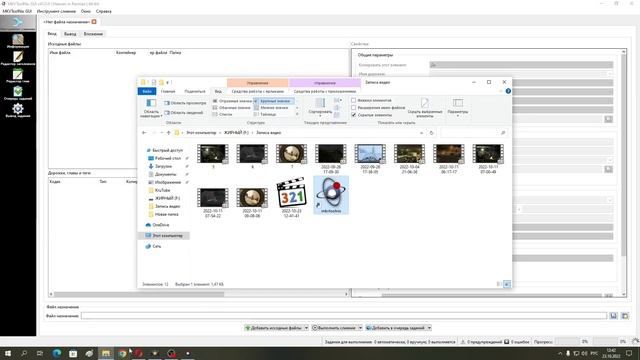This screenshot has height=360, width=640.
Task: Expand the layout gallery arrow in ribbon
Action: 297,114
